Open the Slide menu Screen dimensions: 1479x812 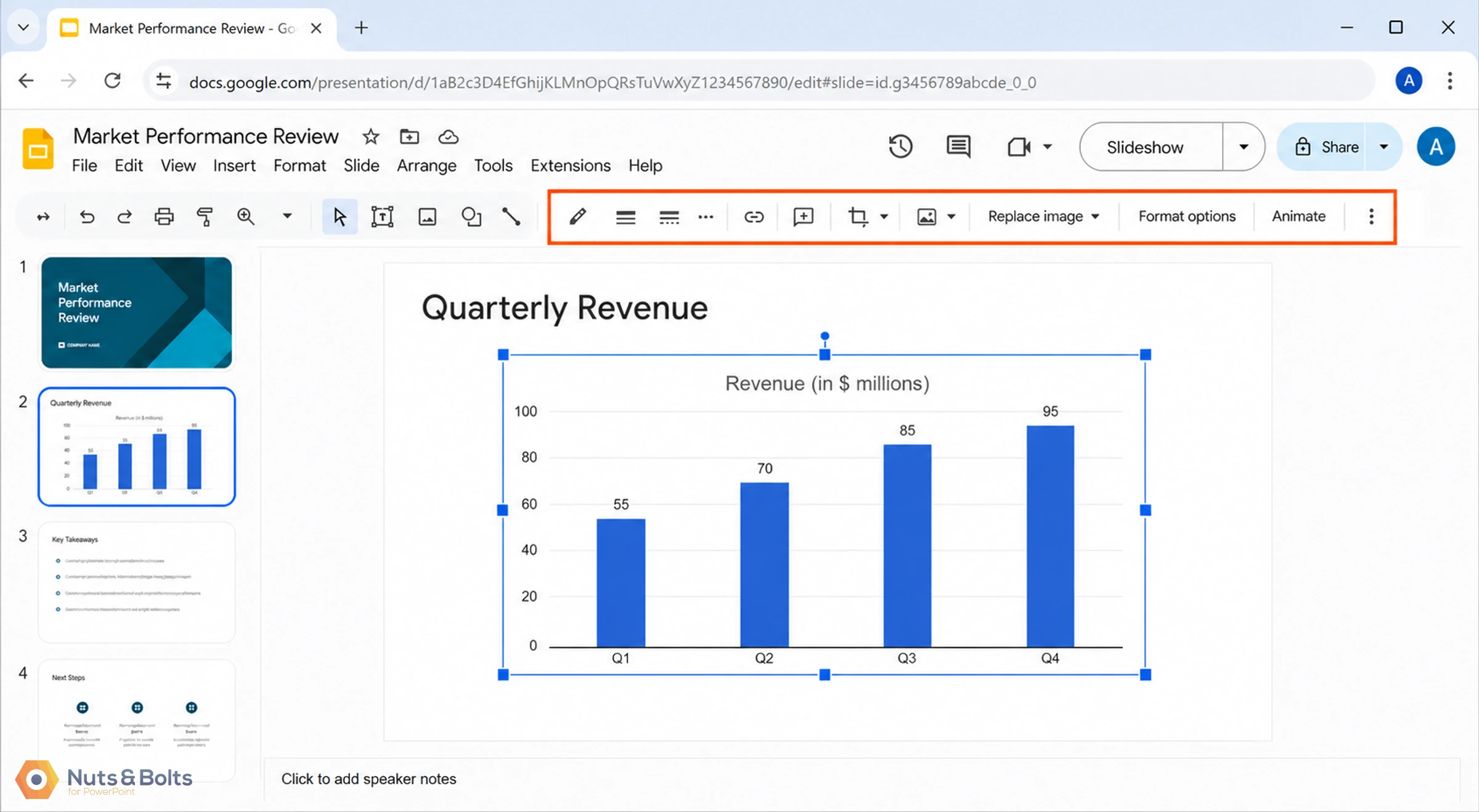[x=361, y=166]
